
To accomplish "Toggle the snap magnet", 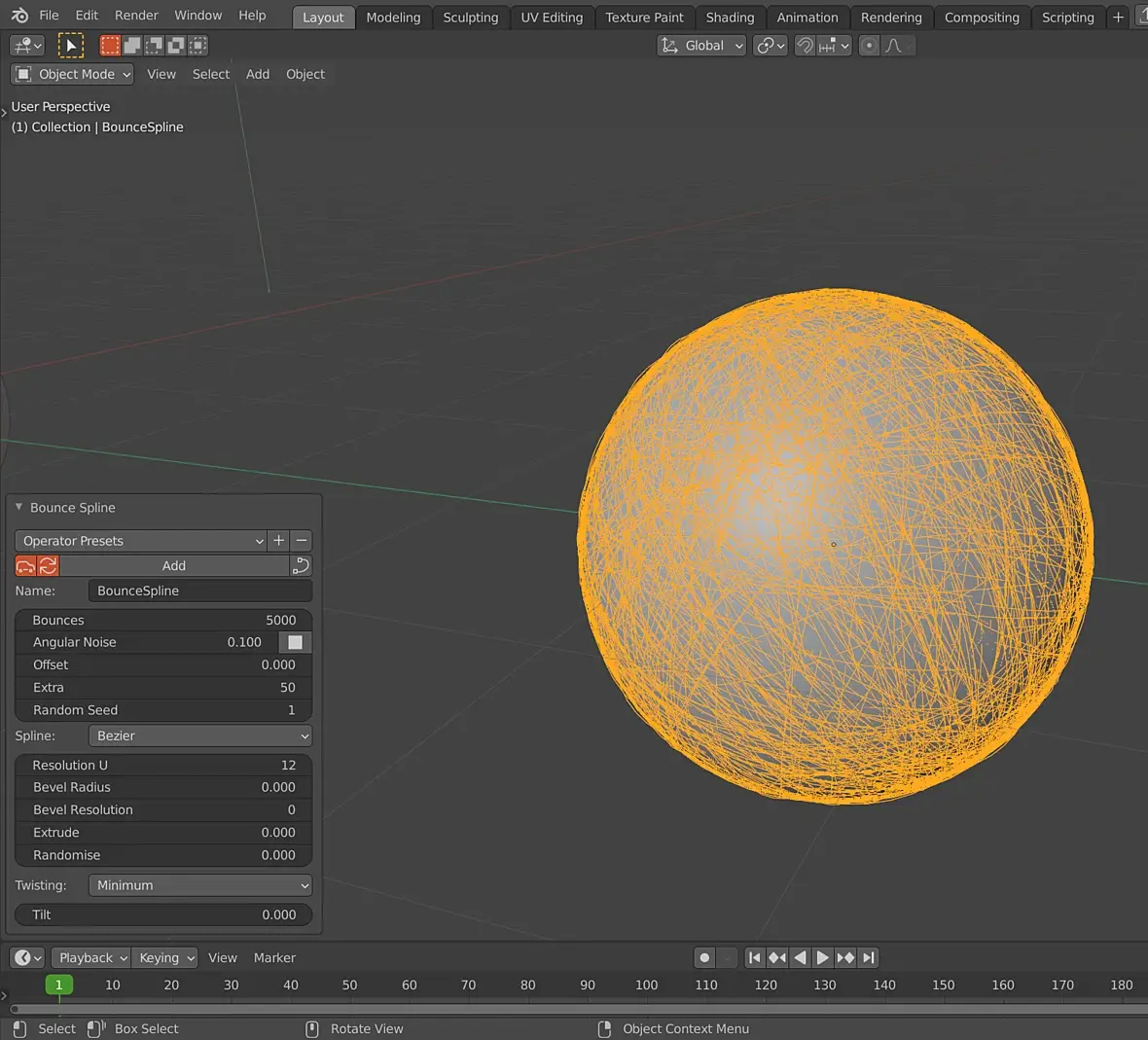I will click(805, 46).
